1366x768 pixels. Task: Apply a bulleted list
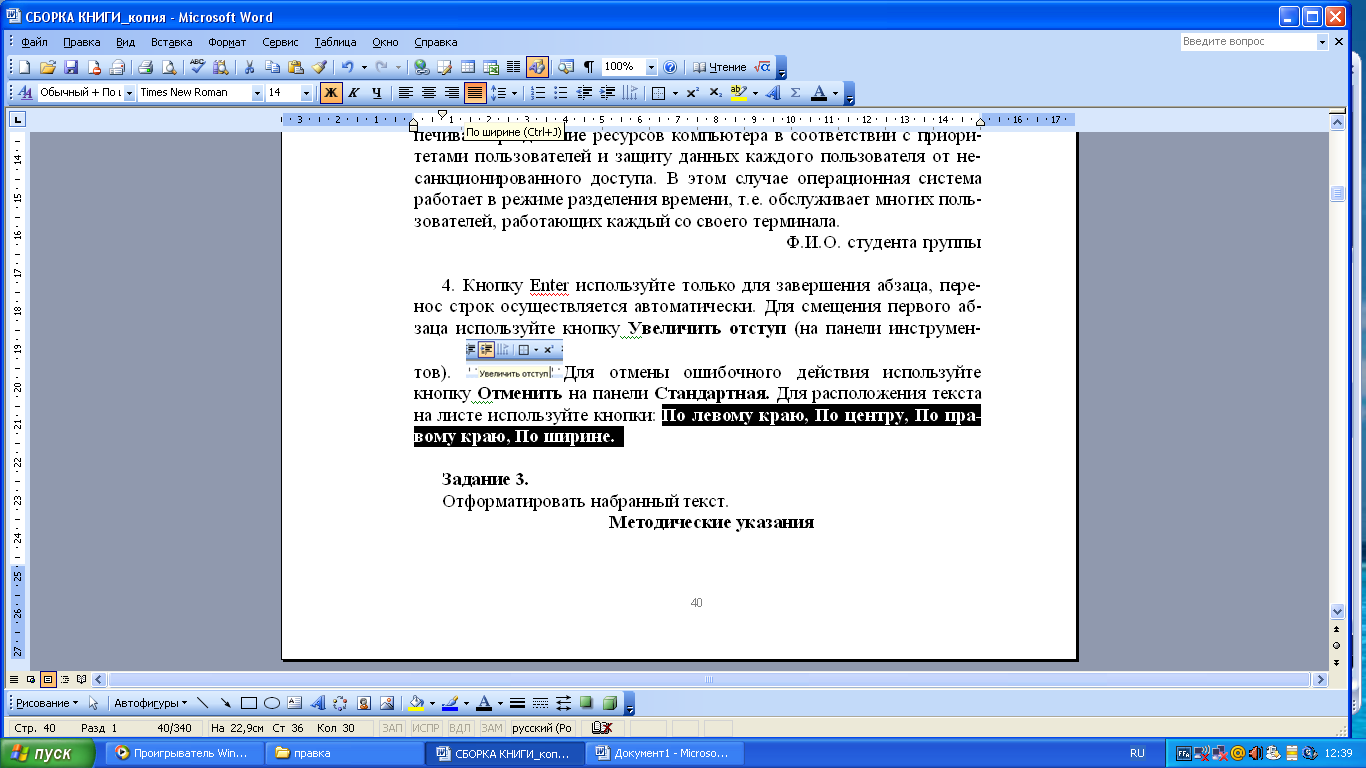click(x=560, y=92)
